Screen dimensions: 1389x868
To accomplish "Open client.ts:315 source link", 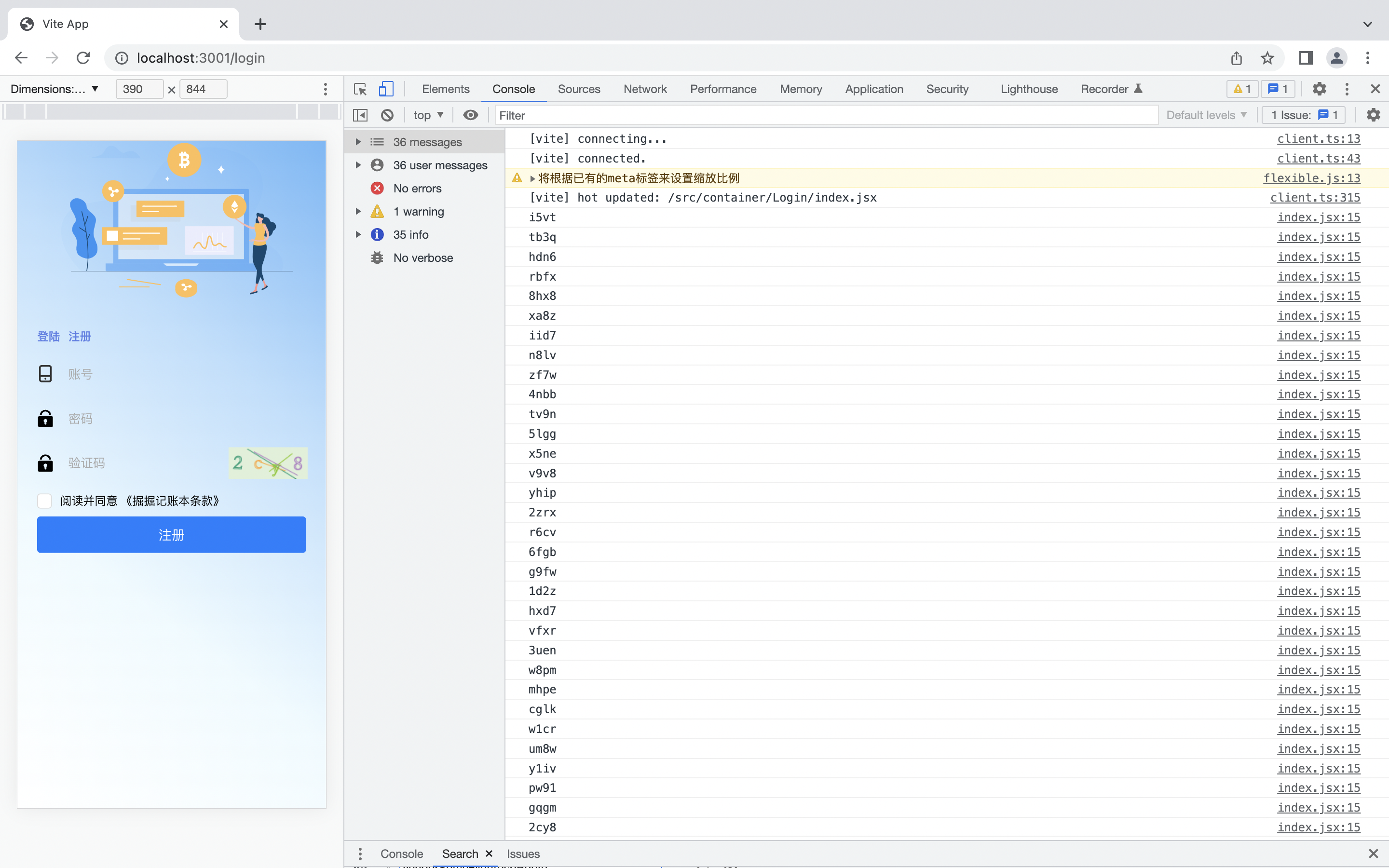I will pyautogui.click(x=1315, y=198).
